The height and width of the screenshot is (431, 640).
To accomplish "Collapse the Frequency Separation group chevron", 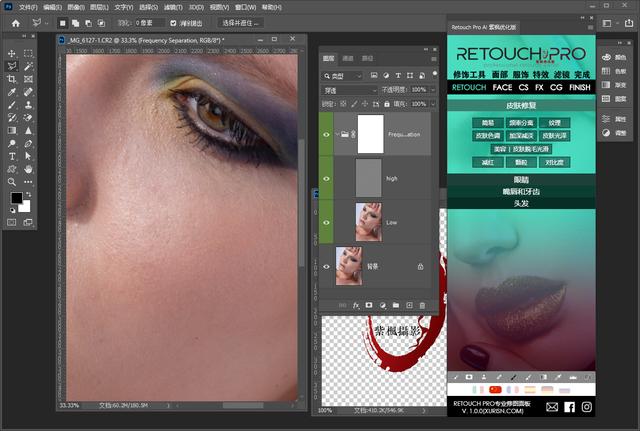I will click(x=337, y=134).
